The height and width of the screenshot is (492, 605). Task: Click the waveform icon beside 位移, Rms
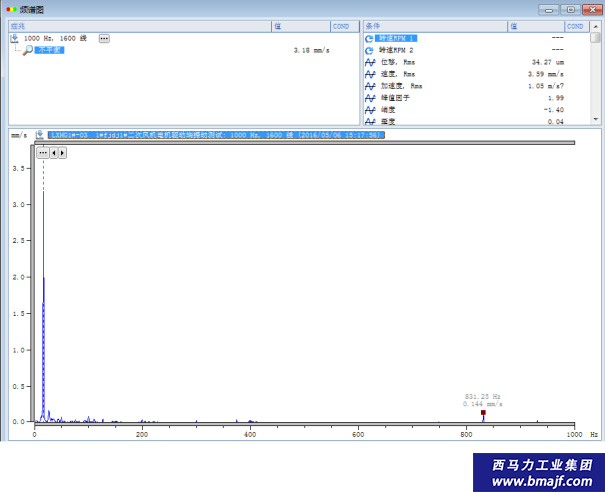click(369, 62)
